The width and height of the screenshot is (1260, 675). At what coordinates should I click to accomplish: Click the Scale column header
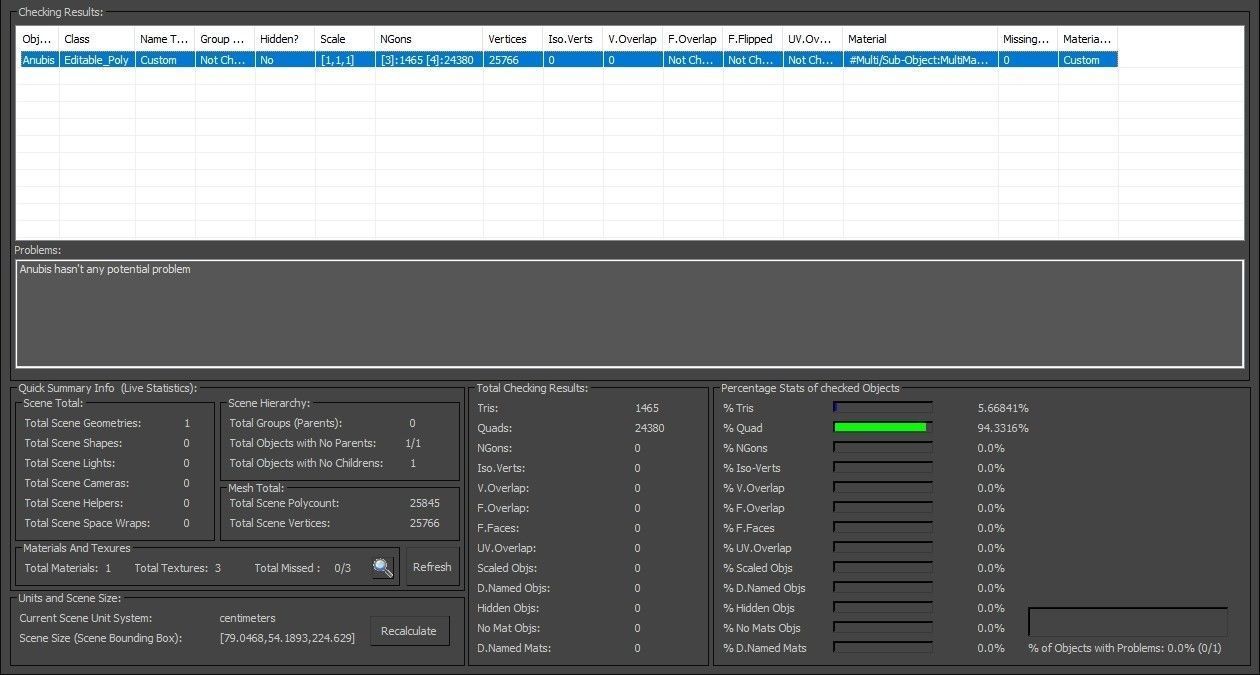click(345, 39)
